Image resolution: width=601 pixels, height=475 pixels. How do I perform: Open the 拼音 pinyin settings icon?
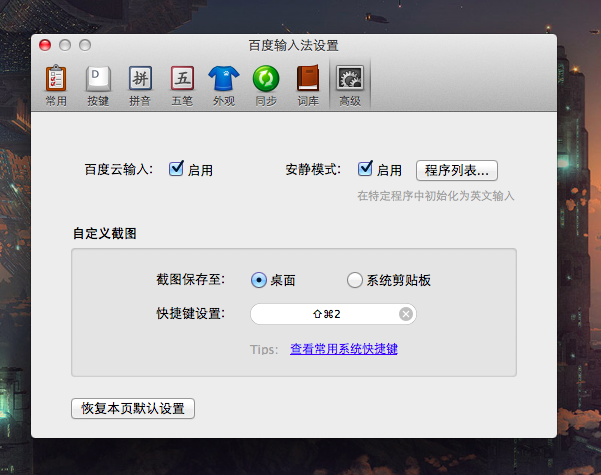140,85
